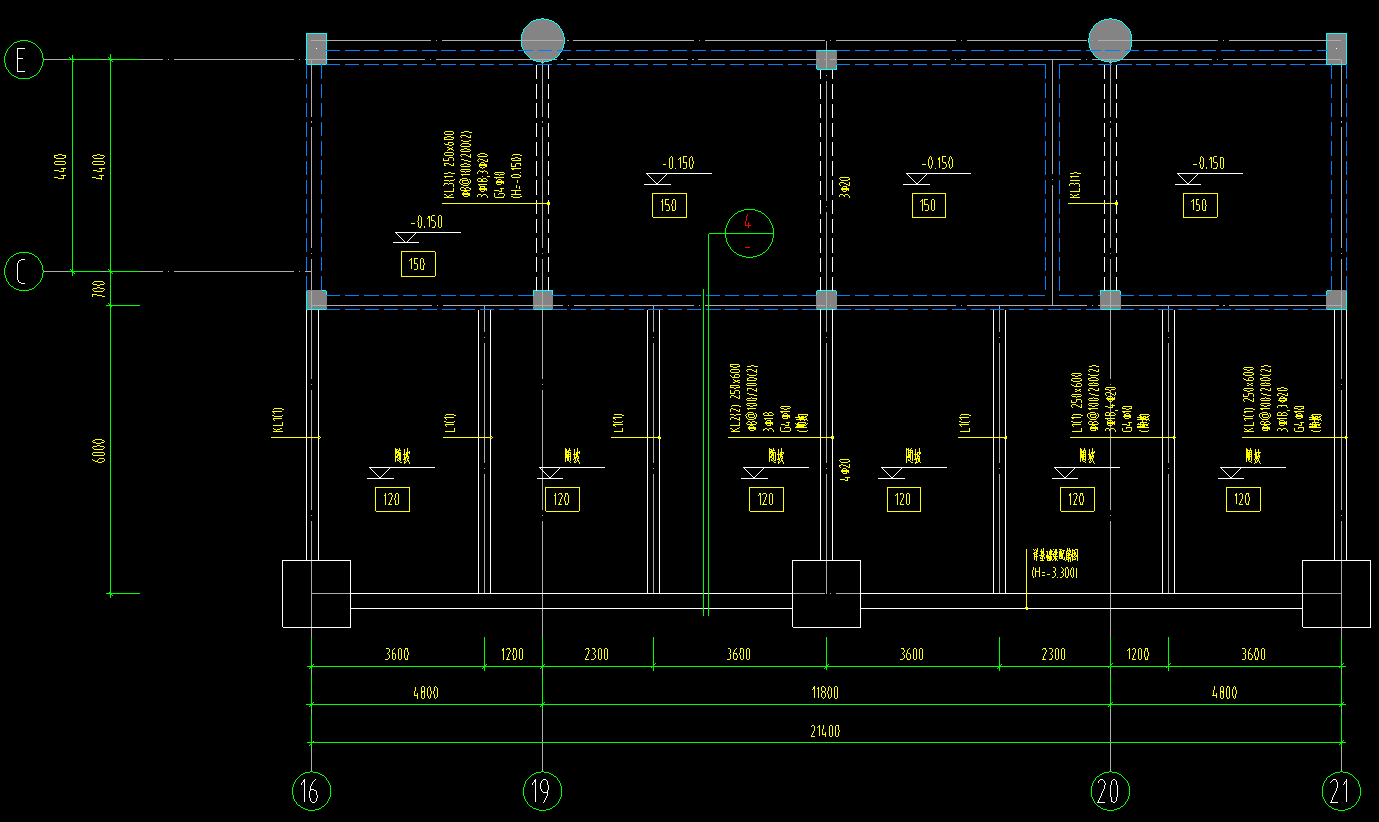Click the 120 slab box nearest axis 16
Viewport: 1379px width, 822px height.
pyautogui.click(x=392, y=499)
